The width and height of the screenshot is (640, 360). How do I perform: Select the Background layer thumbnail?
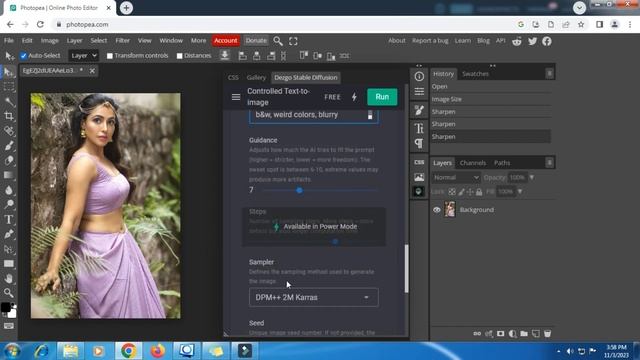(x=450, y=209)
